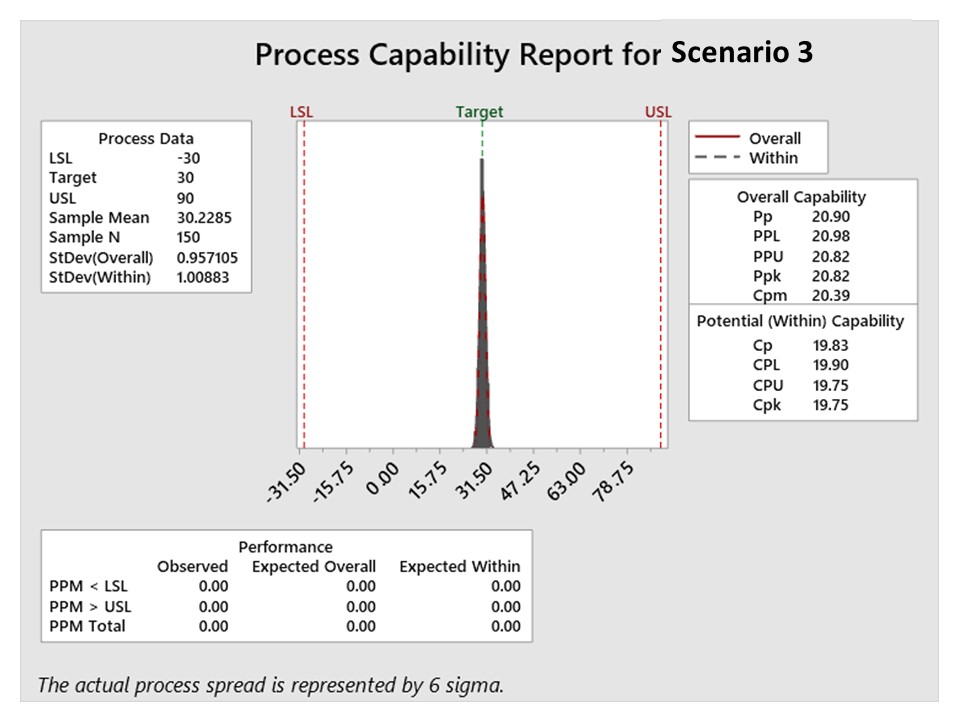Select the PPM Total row label

pos(87,626)
